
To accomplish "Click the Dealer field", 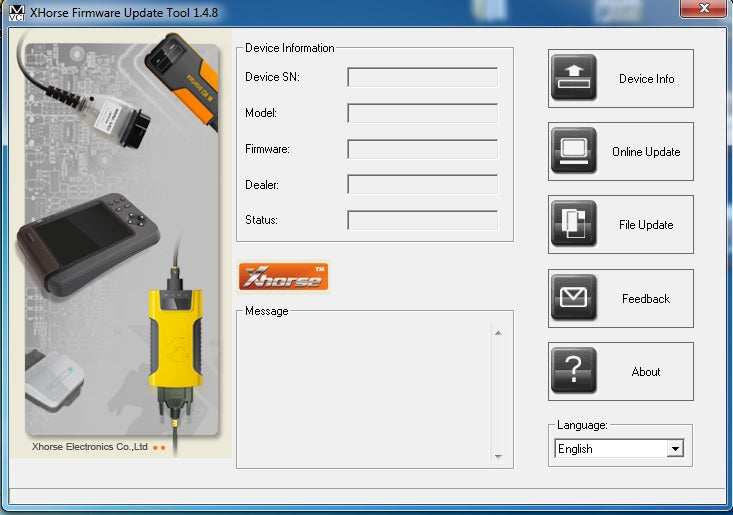I will (x=423, y=185).
